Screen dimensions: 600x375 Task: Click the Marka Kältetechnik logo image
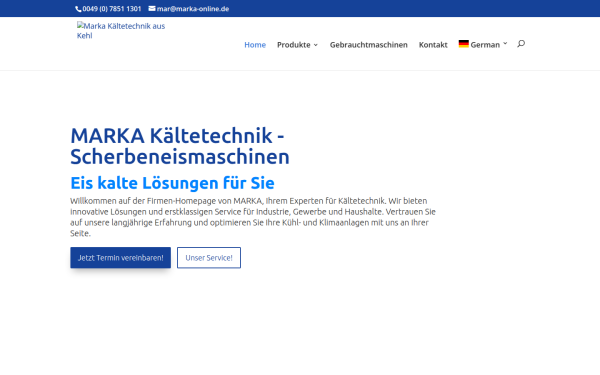point(121,31)
